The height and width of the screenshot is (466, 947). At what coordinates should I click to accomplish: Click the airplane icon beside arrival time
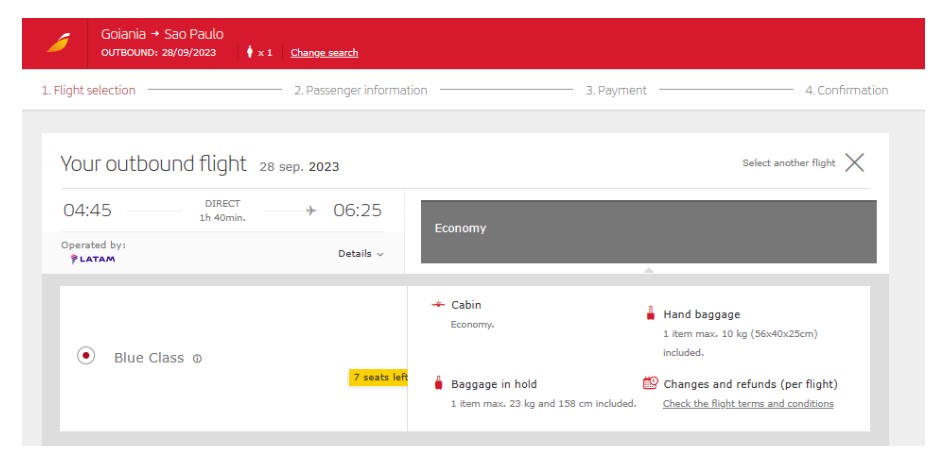pyautogui.click(x=311, y=210)
